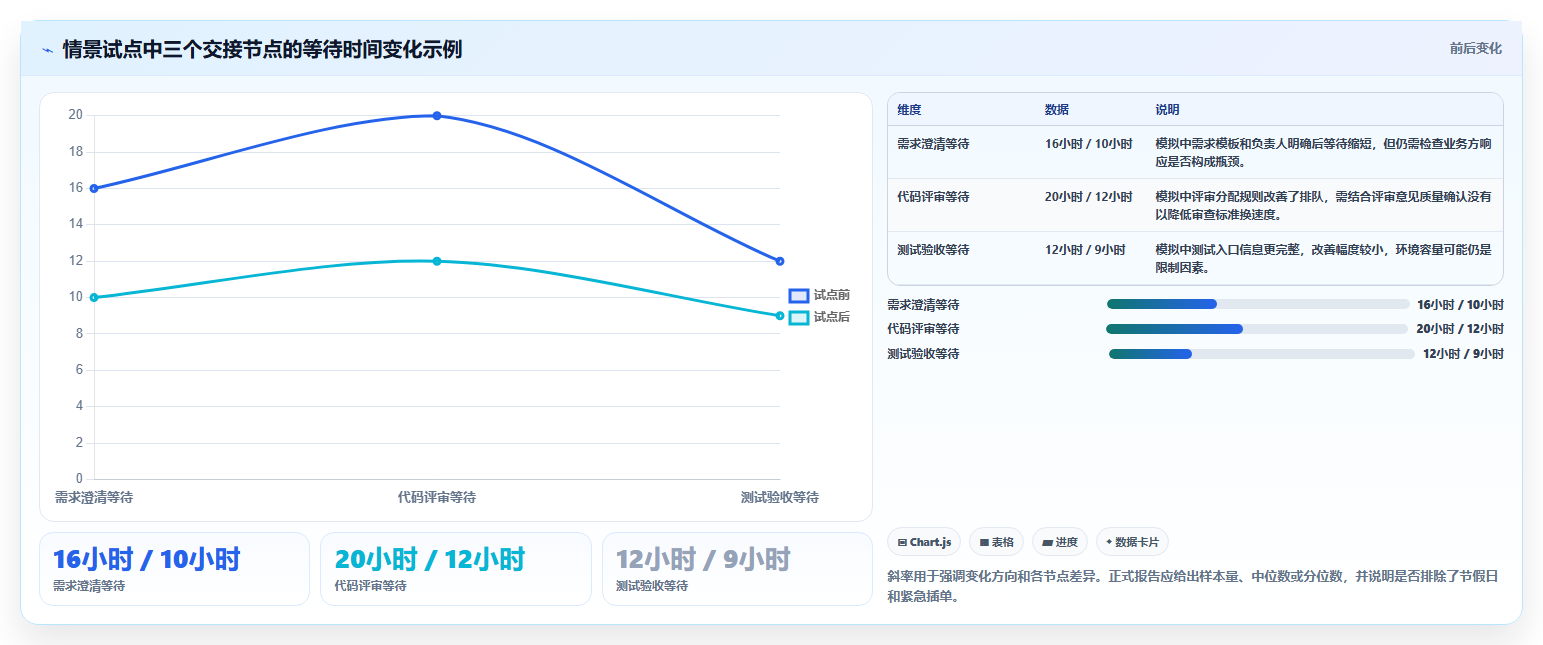Click the 需求澄清等待 label beside progress bar
Image resolution: width=1543 pixels, height=645 pixels.
[x=923, y=305]
